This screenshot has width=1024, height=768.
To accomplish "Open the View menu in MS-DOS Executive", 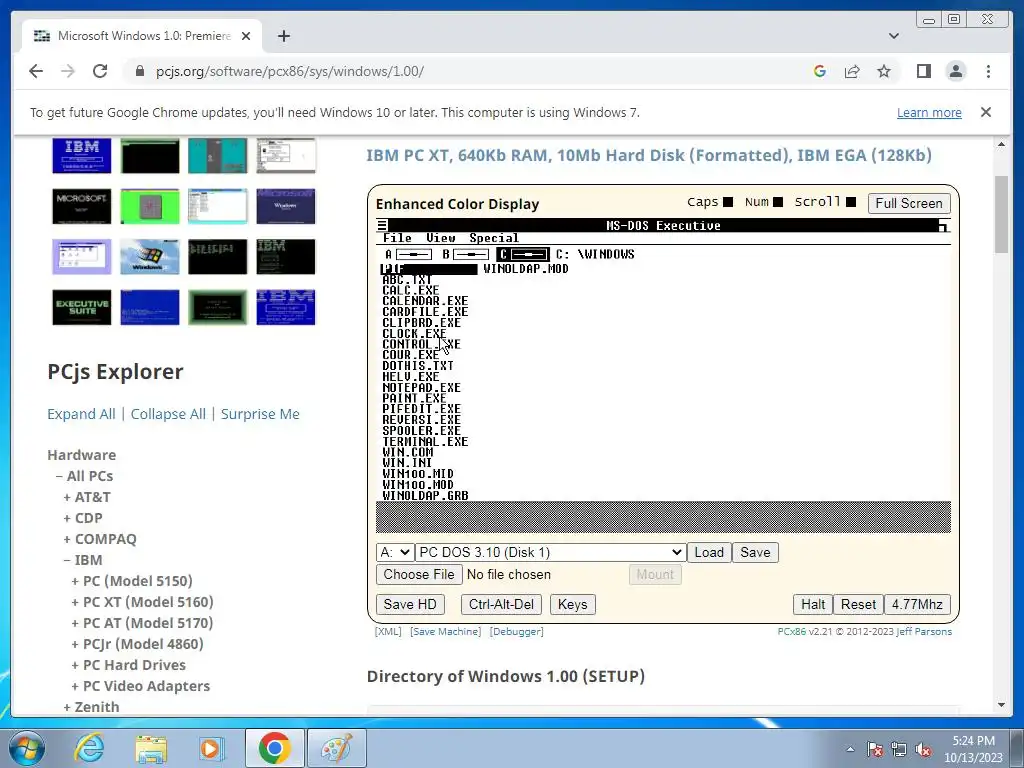I will tap(441, 238).
